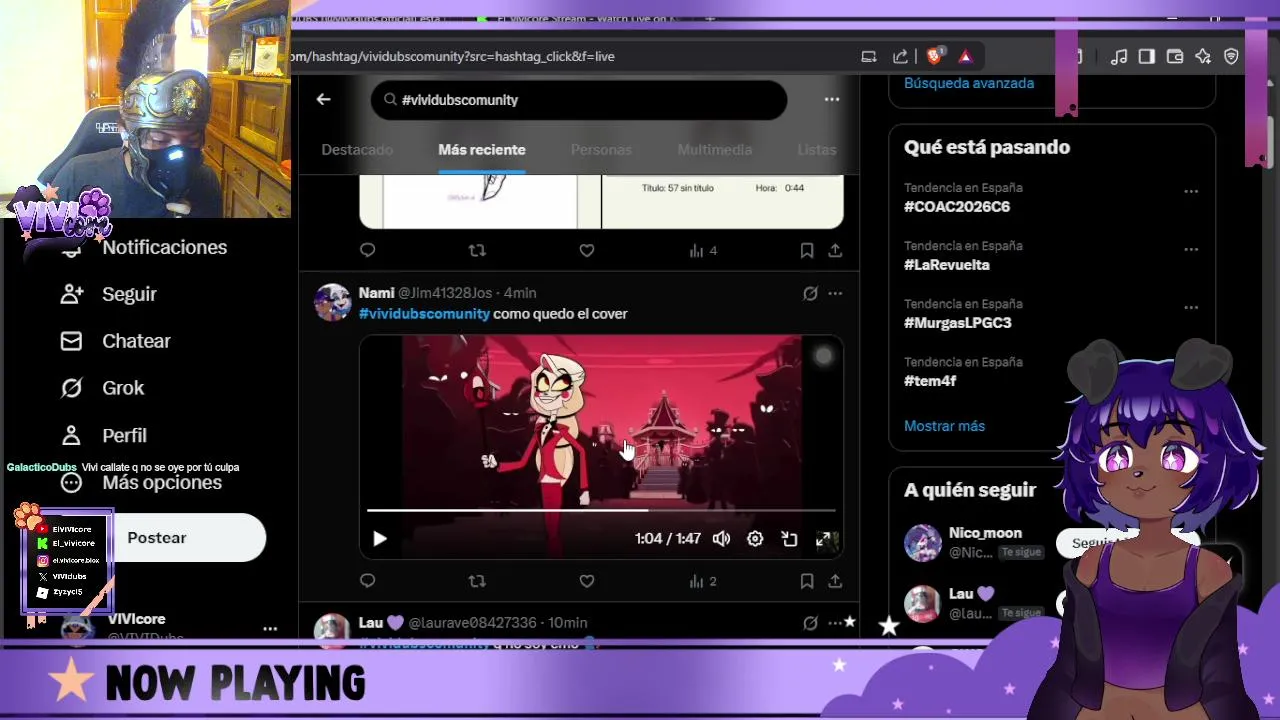Viewport: 1280px width, 720px height.
Task: Click Brave Rewards triangle icon
Action: 965,57
